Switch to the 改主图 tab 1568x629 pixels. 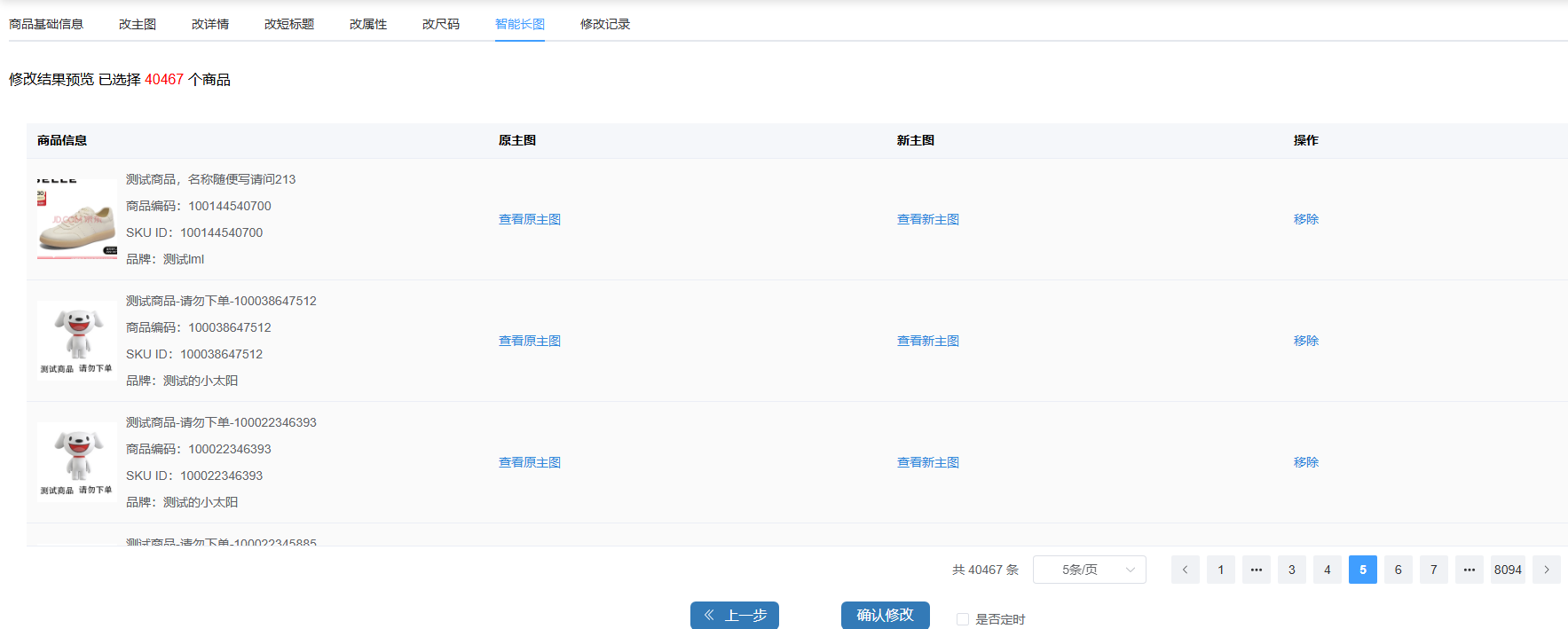point(138,24)
